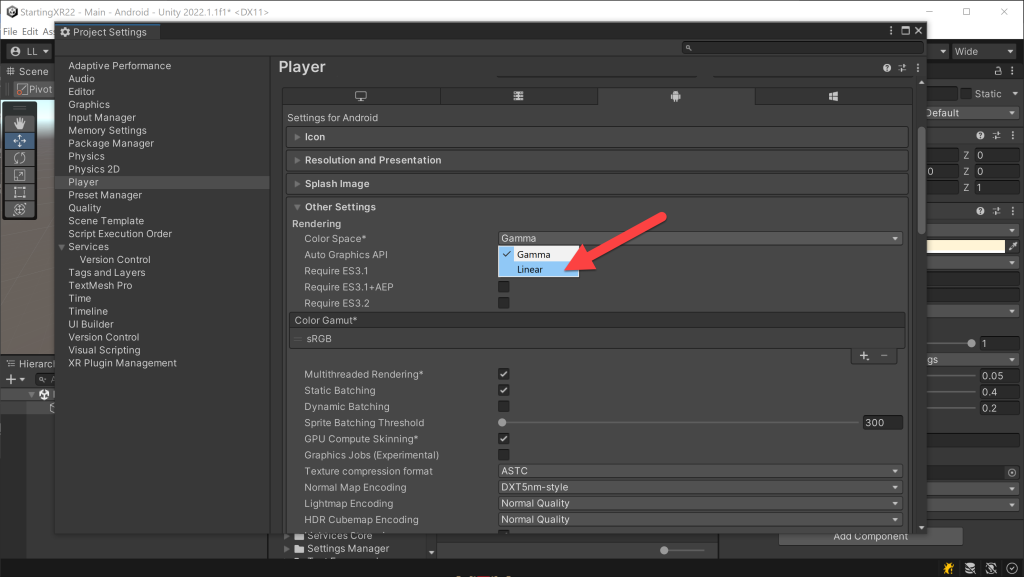Toggle GPU Compute Skinning checkbox
This screenshot has width=1024, height=577.
point(504,439)
